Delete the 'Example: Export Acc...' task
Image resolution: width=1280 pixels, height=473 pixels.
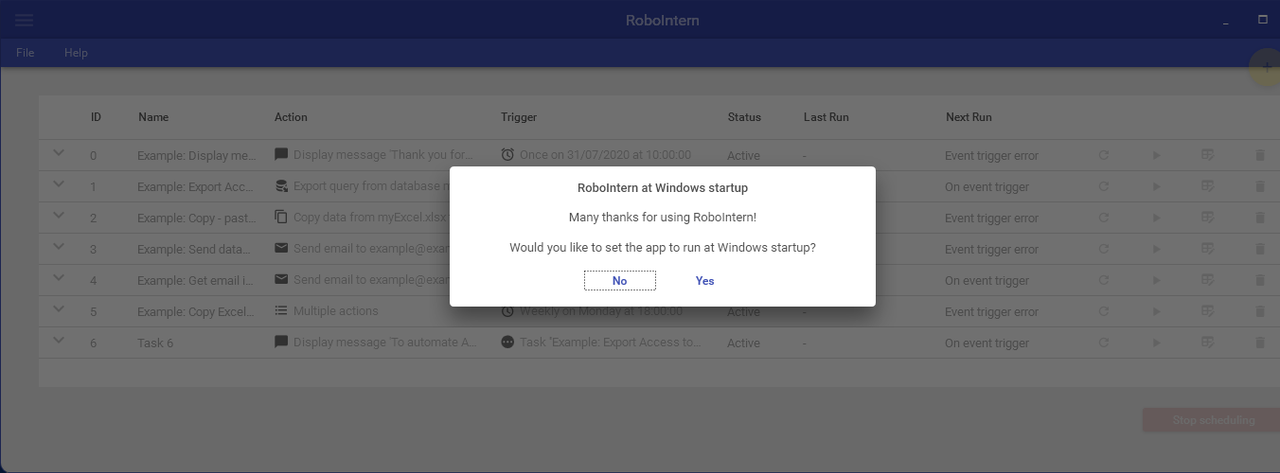(1260, 186)
